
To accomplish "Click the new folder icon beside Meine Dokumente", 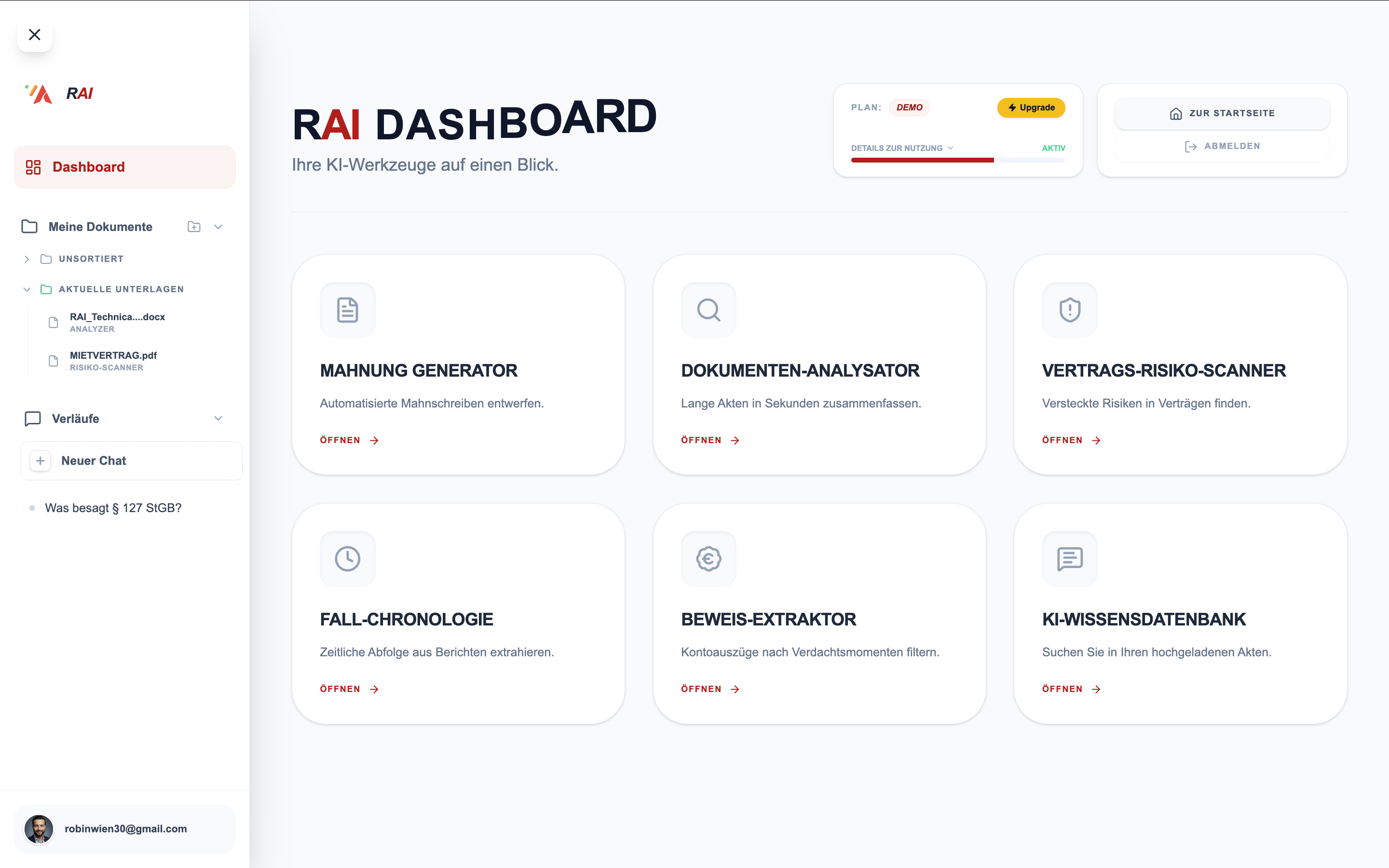I will pos(193,226).
